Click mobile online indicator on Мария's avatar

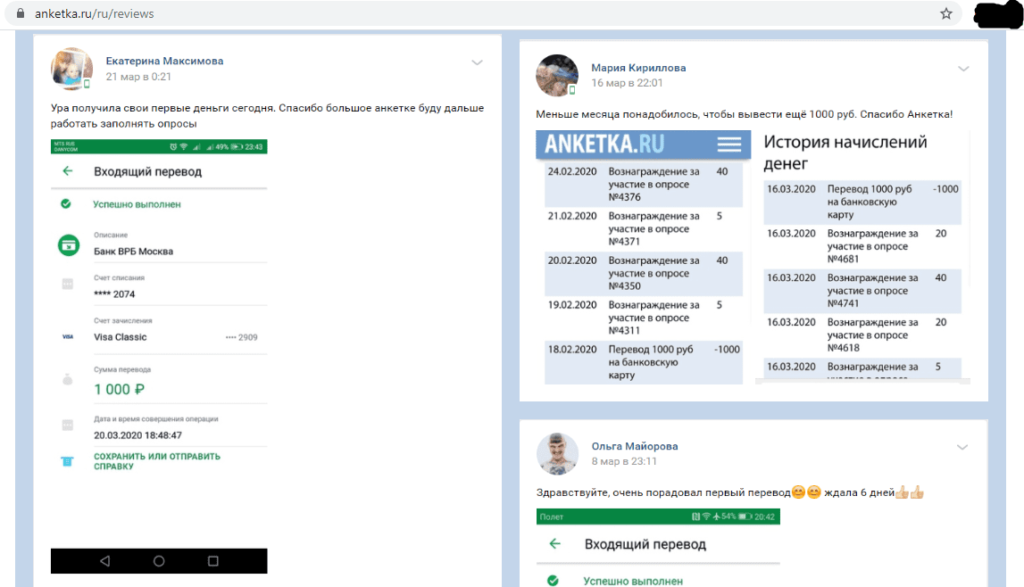[572, 90]
